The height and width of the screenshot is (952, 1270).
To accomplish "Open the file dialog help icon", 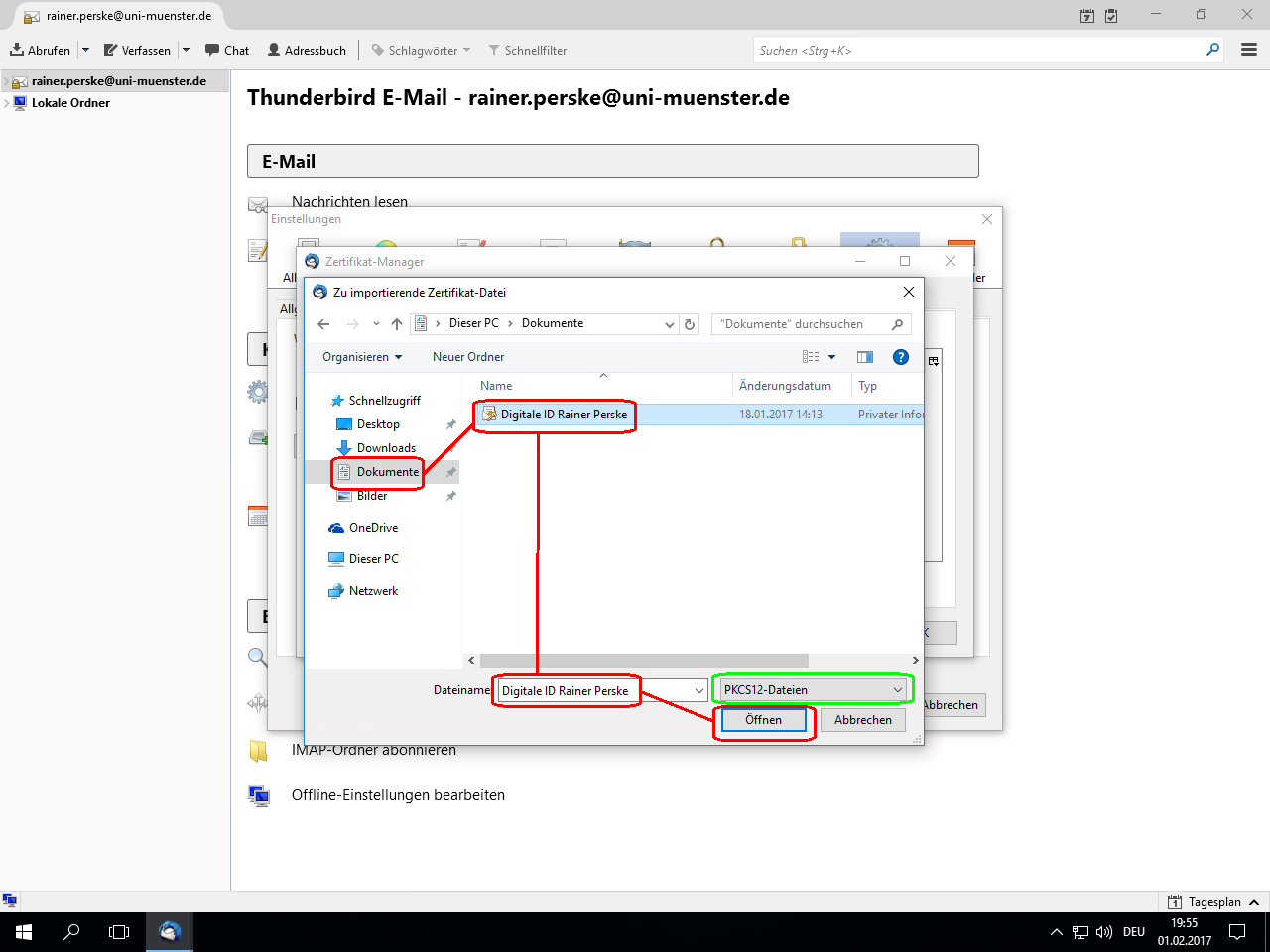I will pyautogui.click(x=900, y=357).
